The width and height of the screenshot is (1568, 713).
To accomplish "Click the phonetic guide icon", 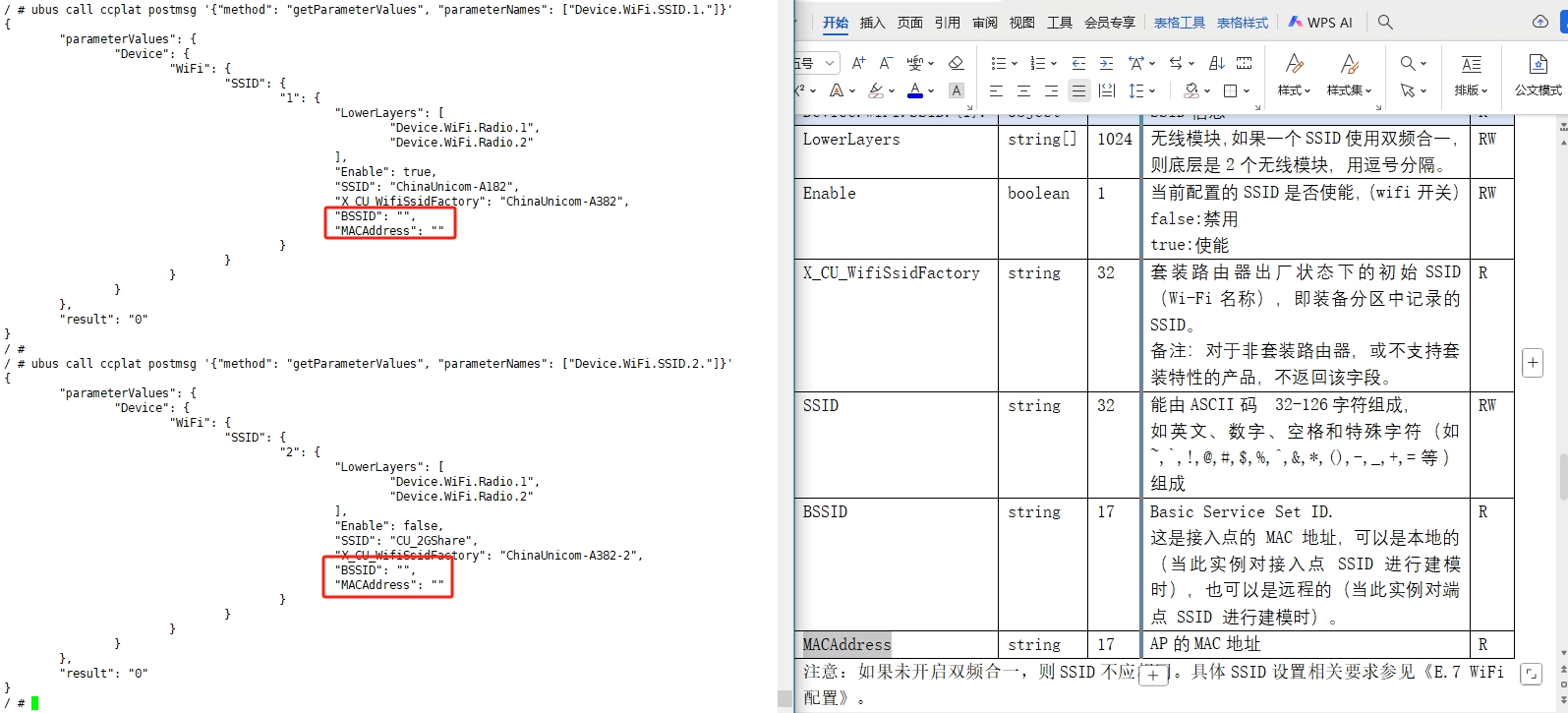I will 915,63.
